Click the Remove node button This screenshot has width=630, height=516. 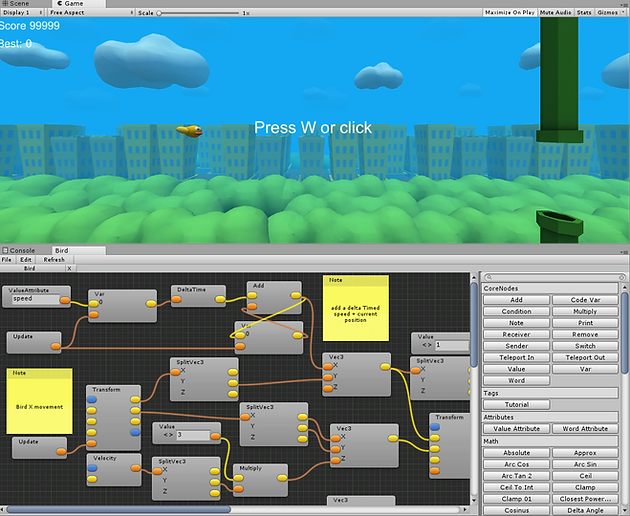[x=585, y=334]
